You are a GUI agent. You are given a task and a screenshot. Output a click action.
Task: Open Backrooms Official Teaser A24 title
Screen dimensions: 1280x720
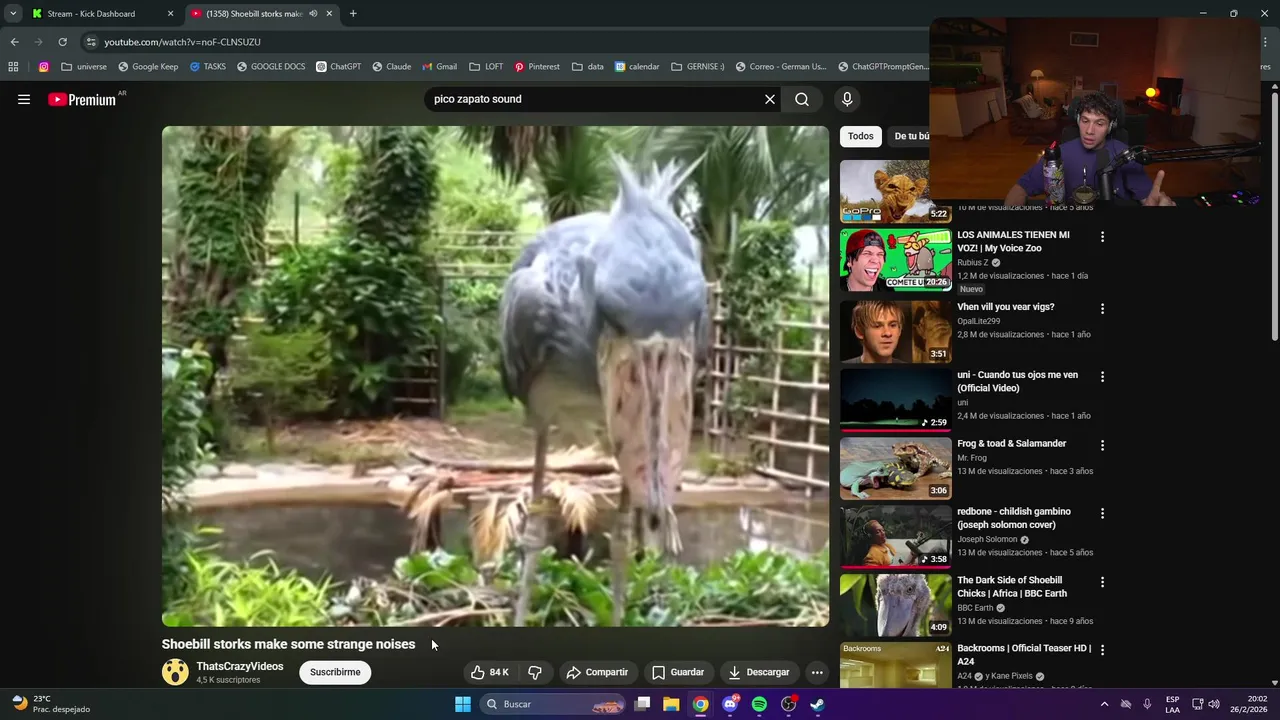tap(1024, 654)
